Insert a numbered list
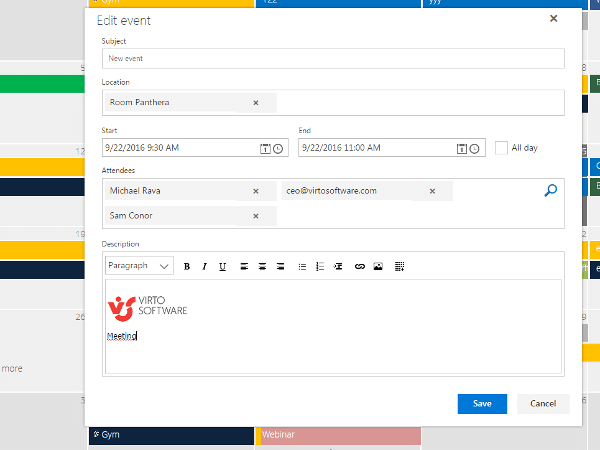The width and height of the screenshot is (600, 450). [x=320, y=266]
